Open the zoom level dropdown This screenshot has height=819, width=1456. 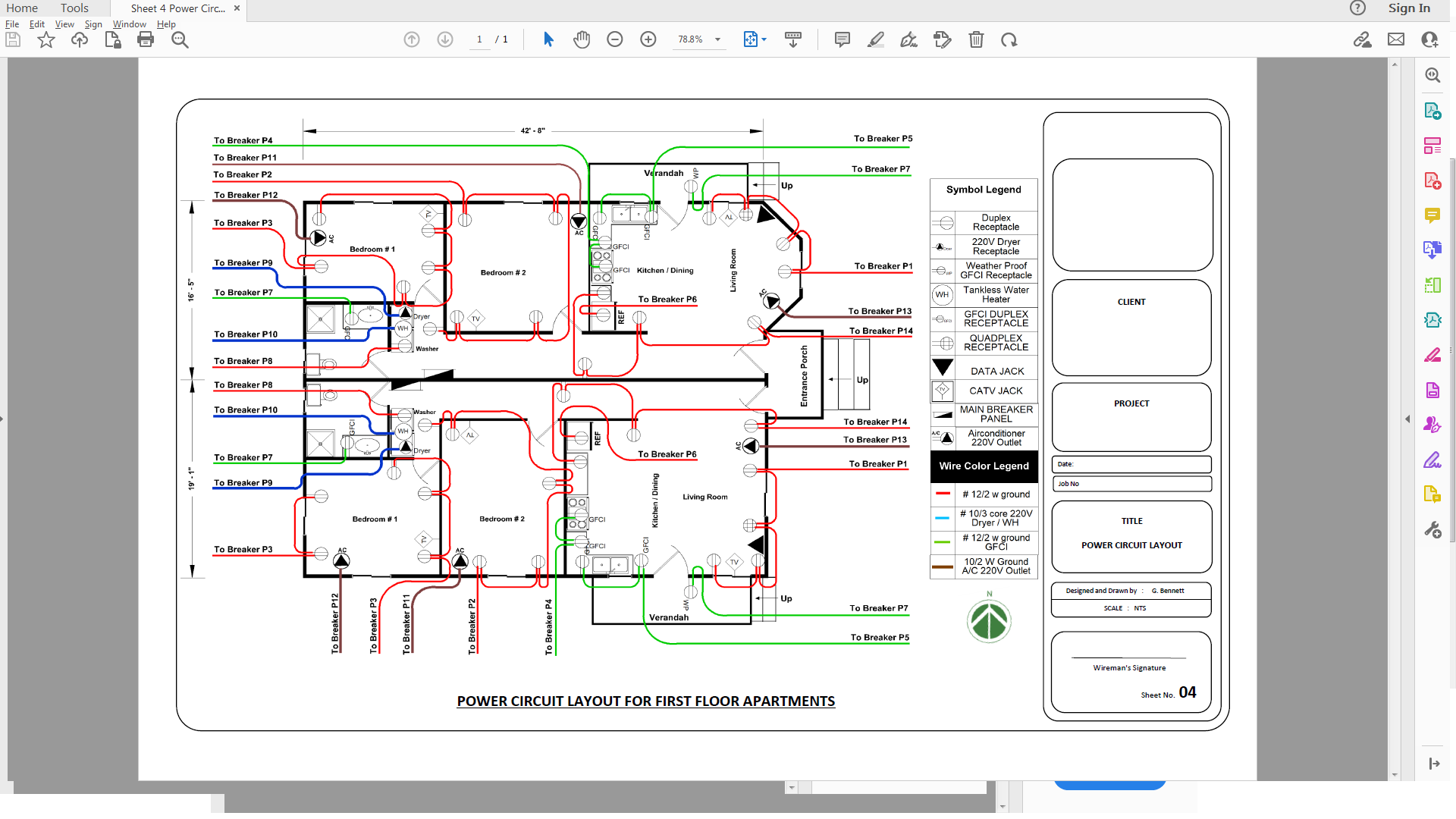coord(717,39)
